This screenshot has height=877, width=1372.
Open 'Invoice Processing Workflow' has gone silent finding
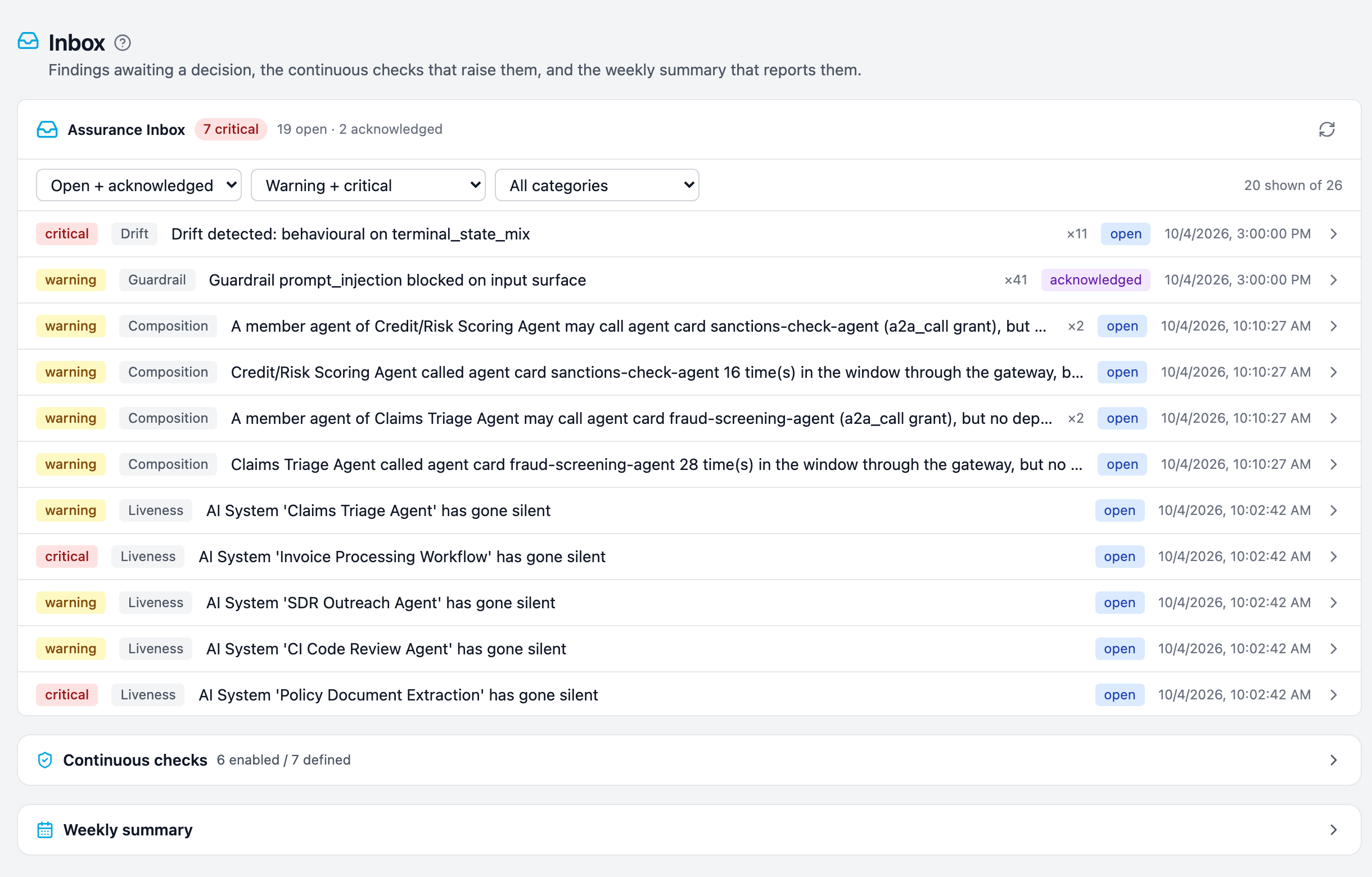coord(401,557)
